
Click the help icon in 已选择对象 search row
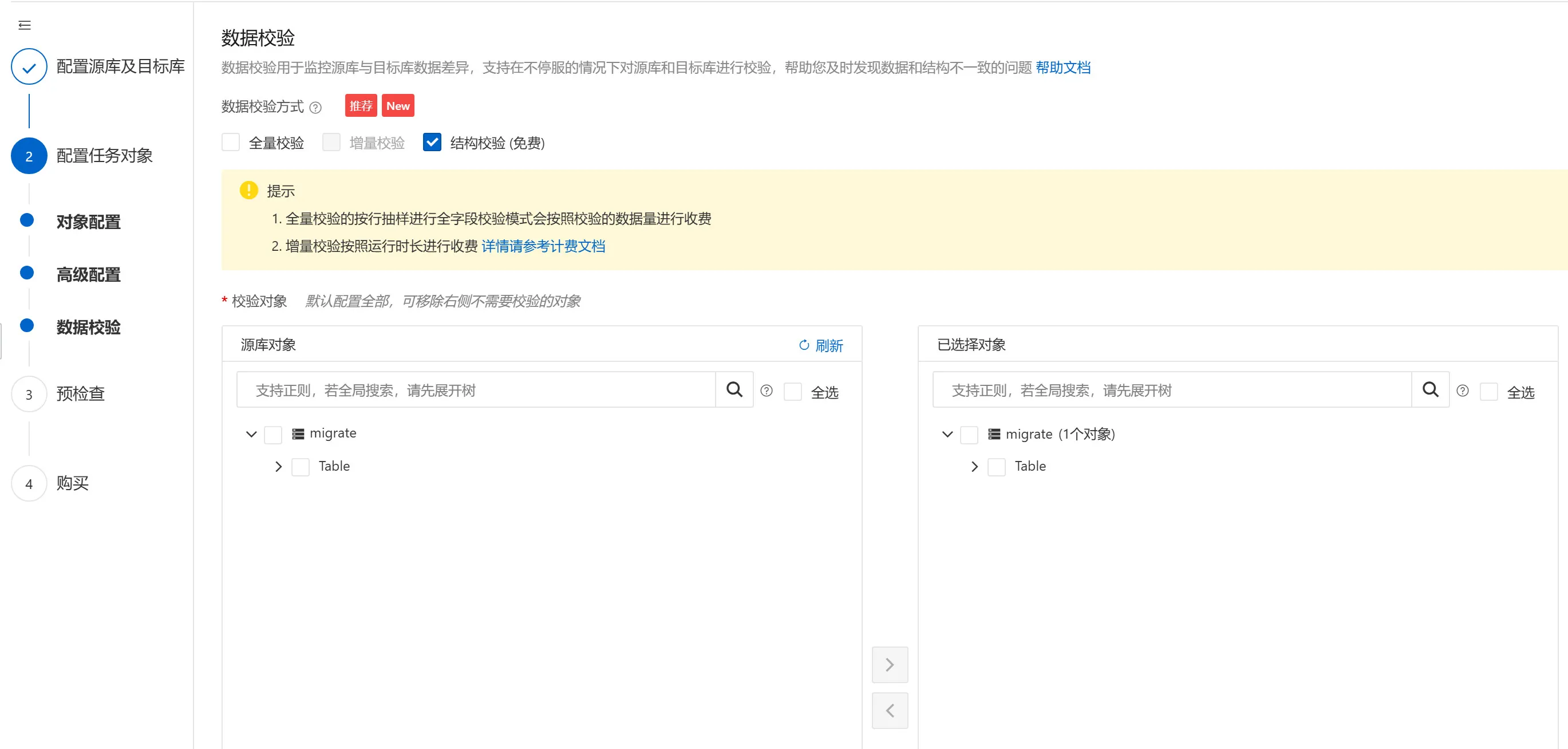tap(1463, 391)
